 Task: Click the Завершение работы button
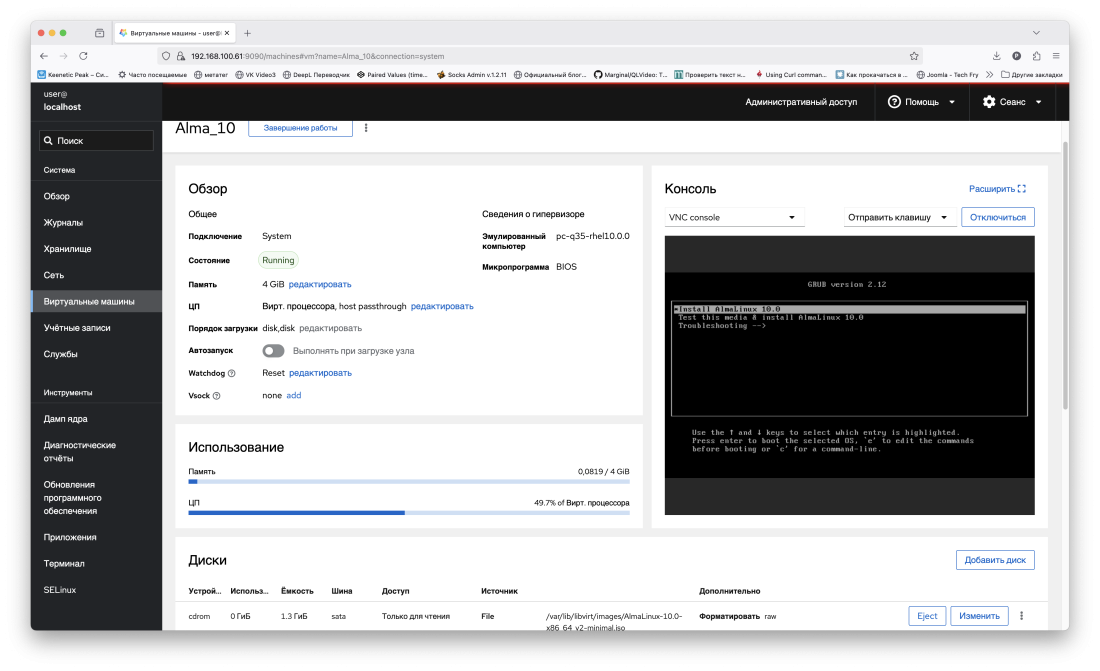300,128
